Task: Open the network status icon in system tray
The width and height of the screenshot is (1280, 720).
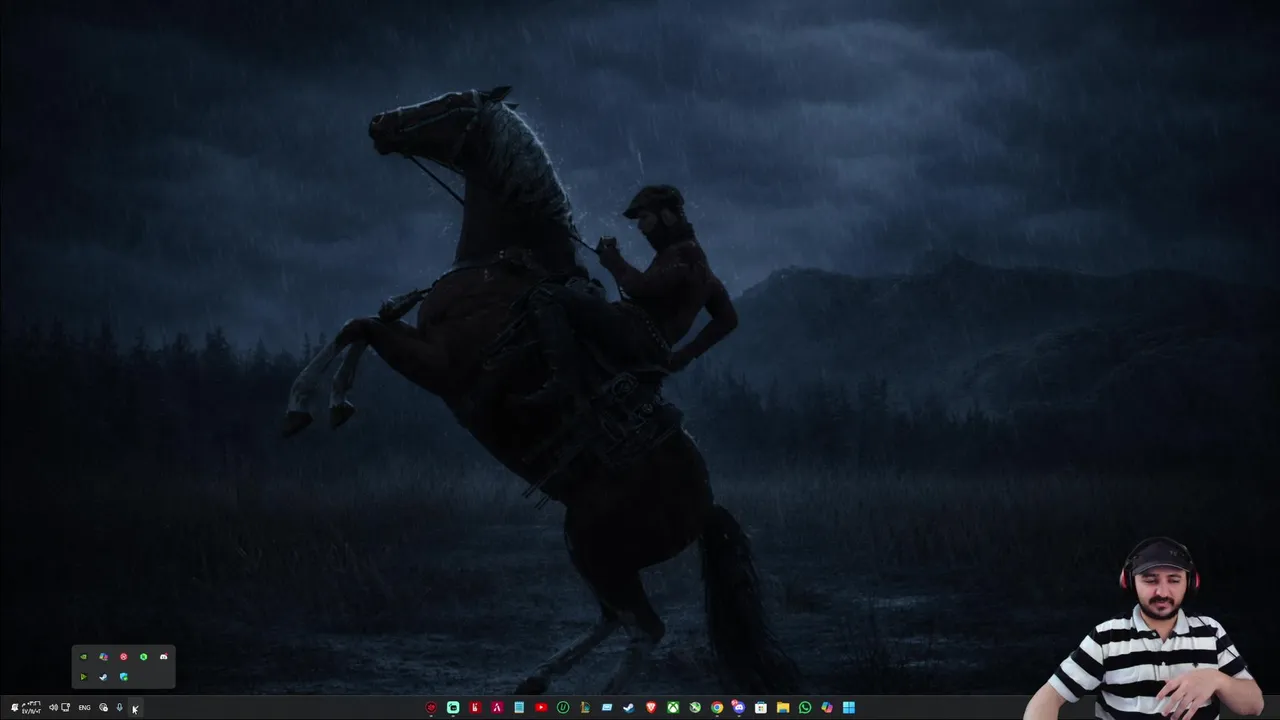Action: [x=66, y=707]
